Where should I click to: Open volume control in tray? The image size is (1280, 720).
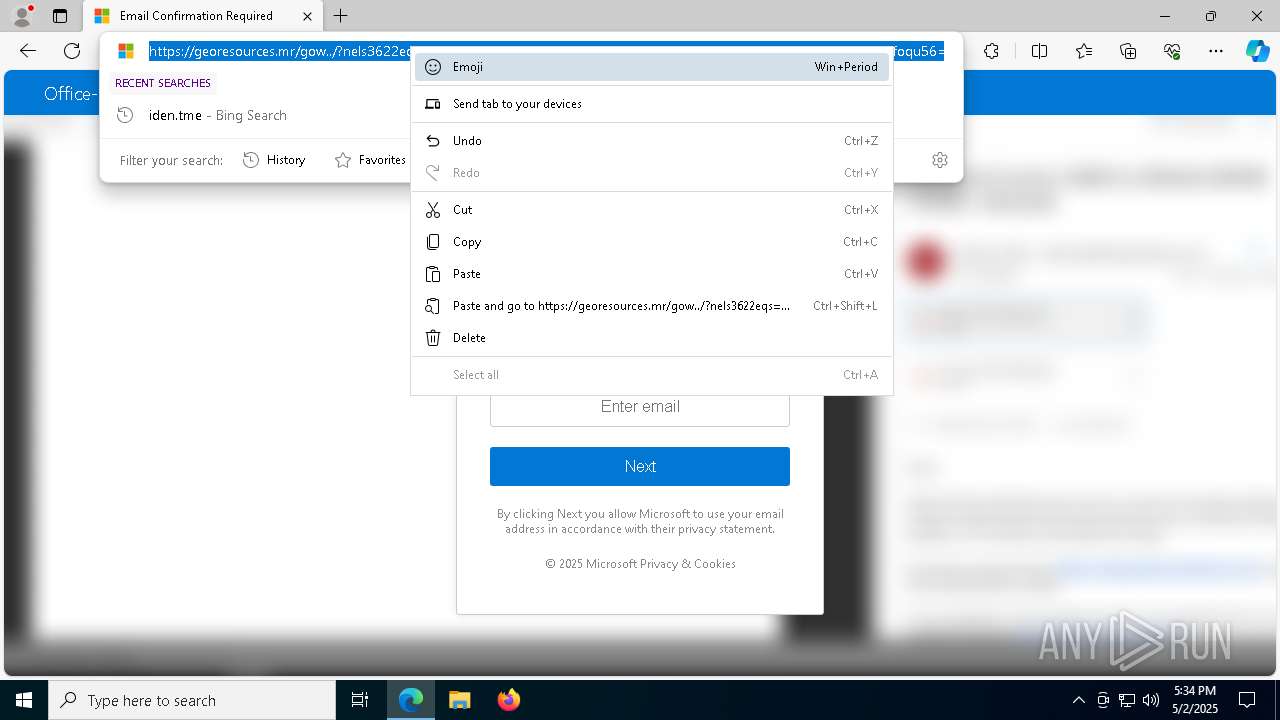click(x=1151, y=700)
